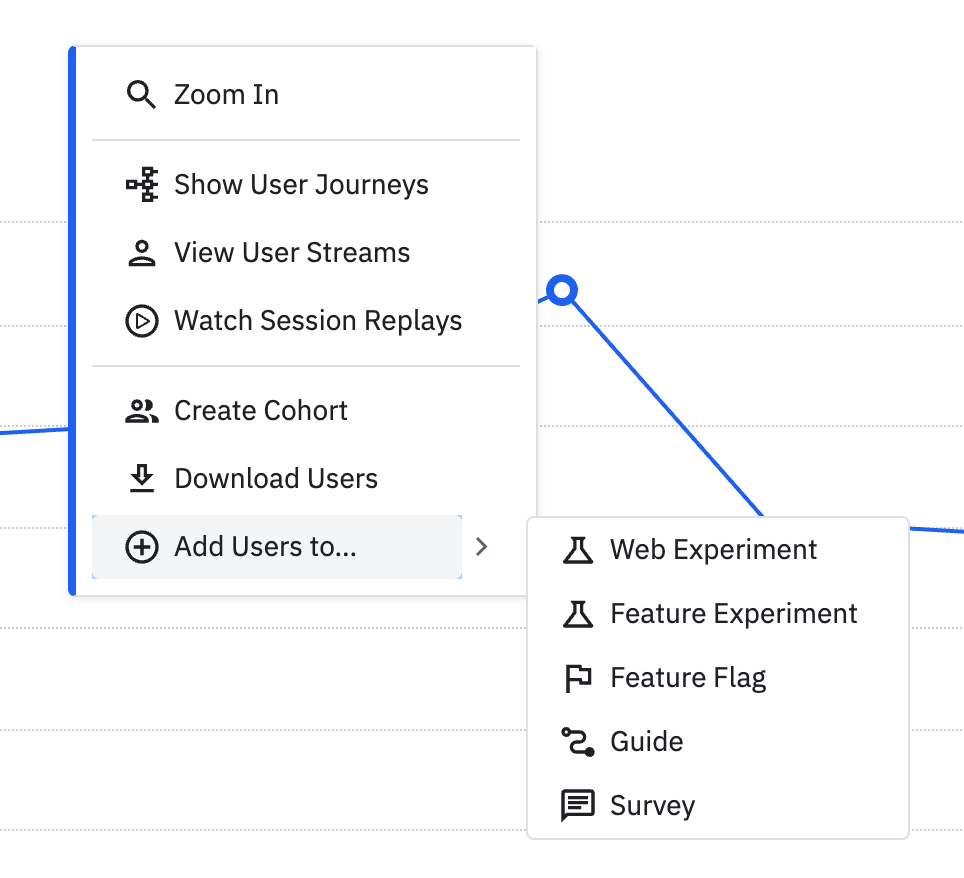964x878 pixels.
Task: Click the Watch Session Replays play icon
Action: click(141, 321)
